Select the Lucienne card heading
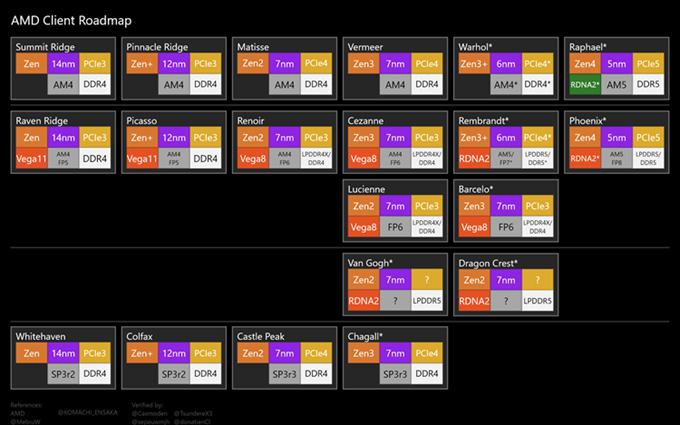680x425 pixels. tap(366, 189)
